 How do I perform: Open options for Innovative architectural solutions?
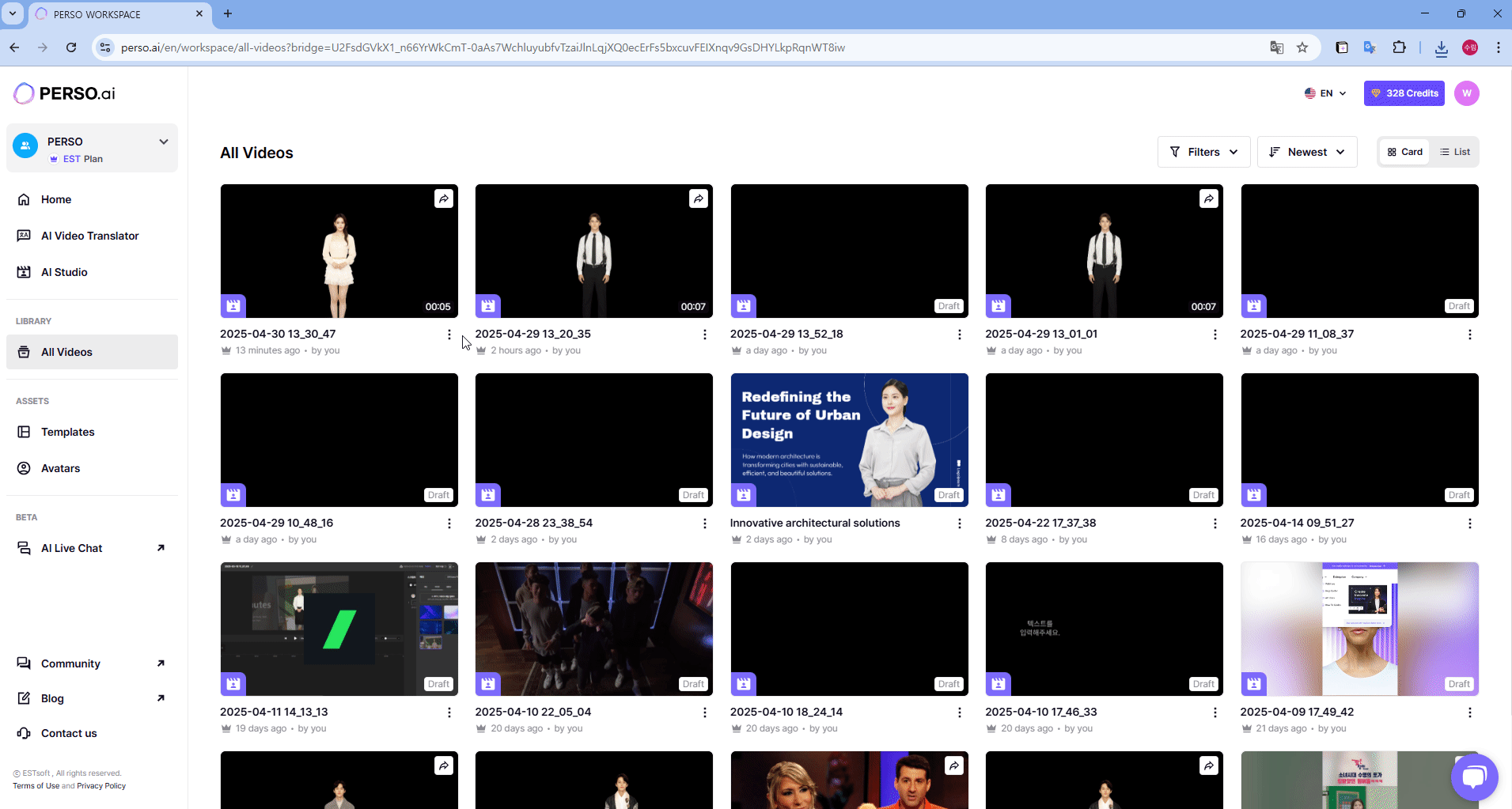960,524
